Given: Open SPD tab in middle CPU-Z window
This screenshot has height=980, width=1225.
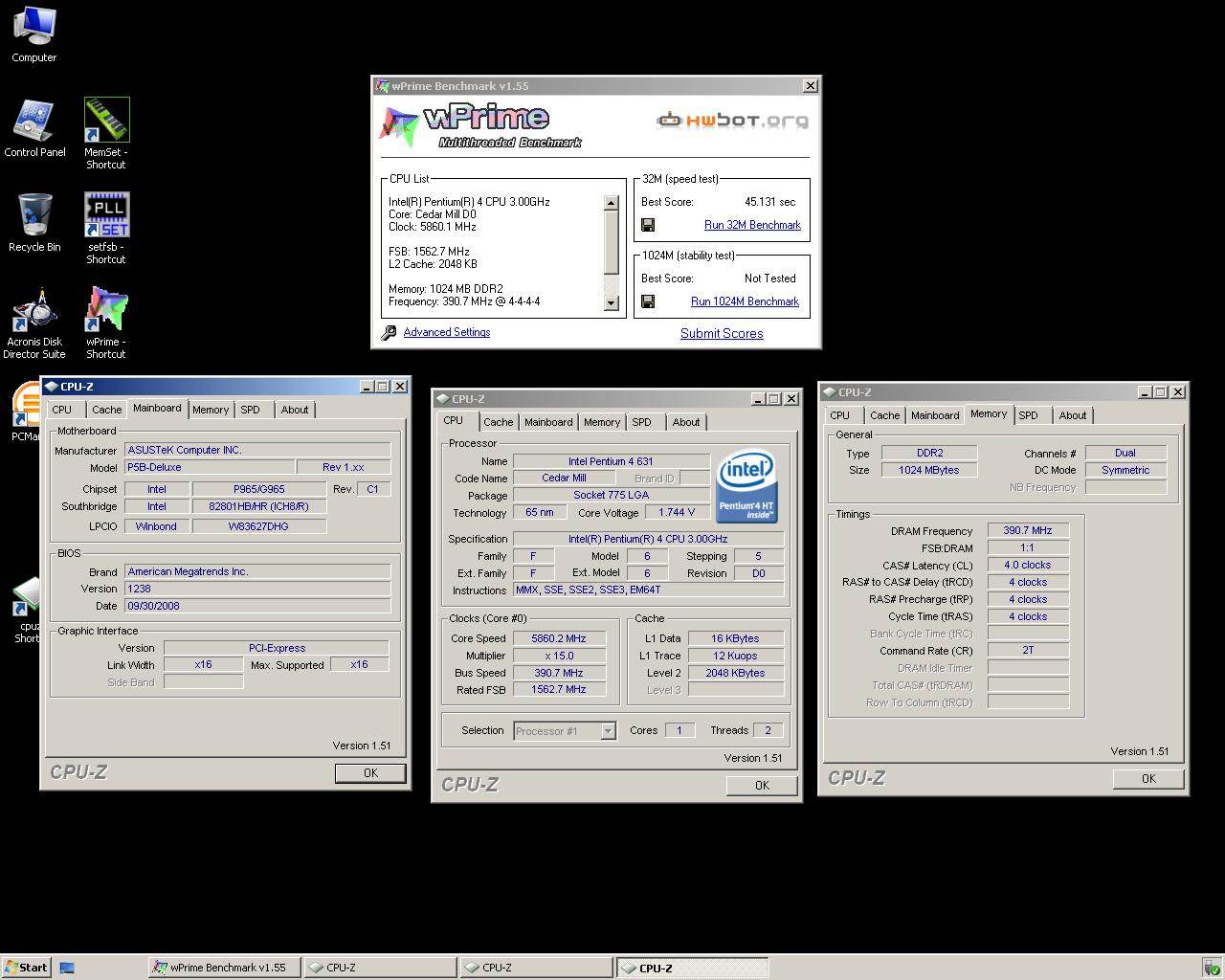Looking at the screenshot, I should [642, 422].
